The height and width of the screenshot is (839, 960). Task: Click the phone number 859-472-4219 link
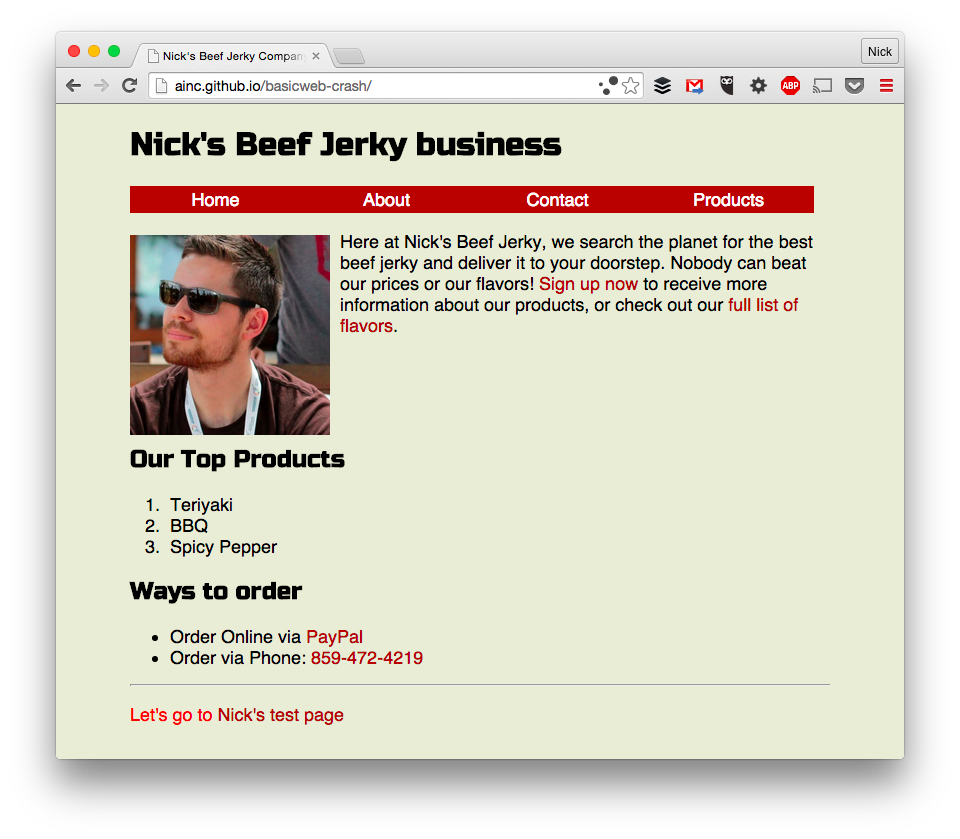[367, 658]
